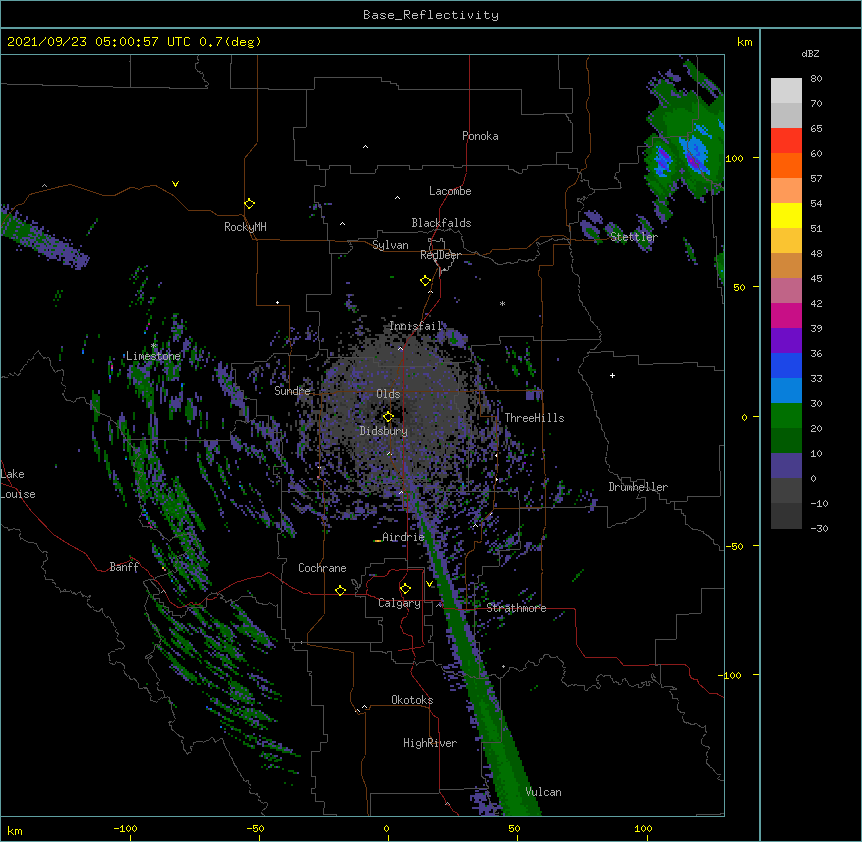The width and height of the screenshot is (862, 842).
Task: Select the Vulcan label
Action: (x=543, y=792)
